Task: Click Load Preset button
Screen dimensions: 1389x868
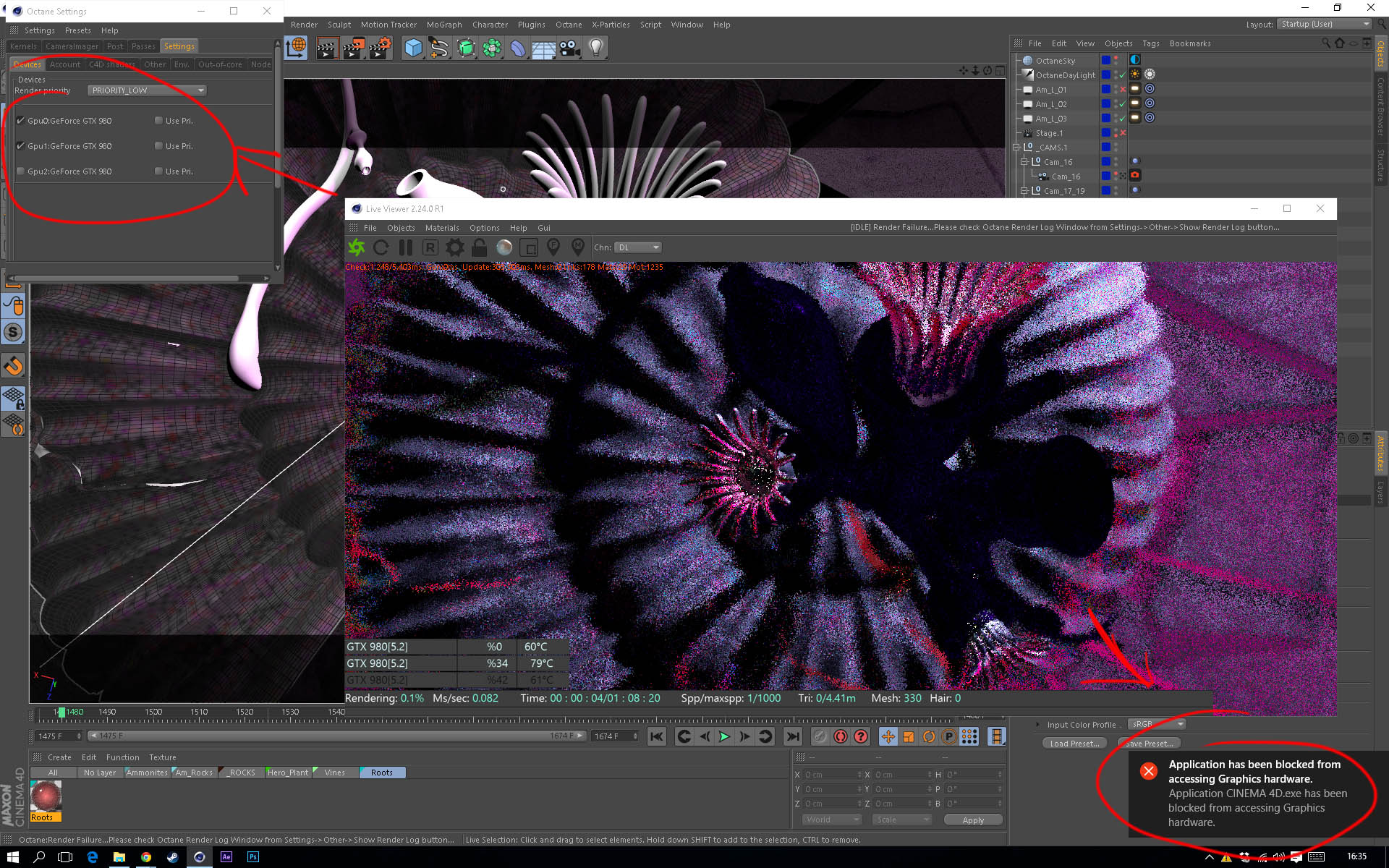Action: (x=1074, y=744)
